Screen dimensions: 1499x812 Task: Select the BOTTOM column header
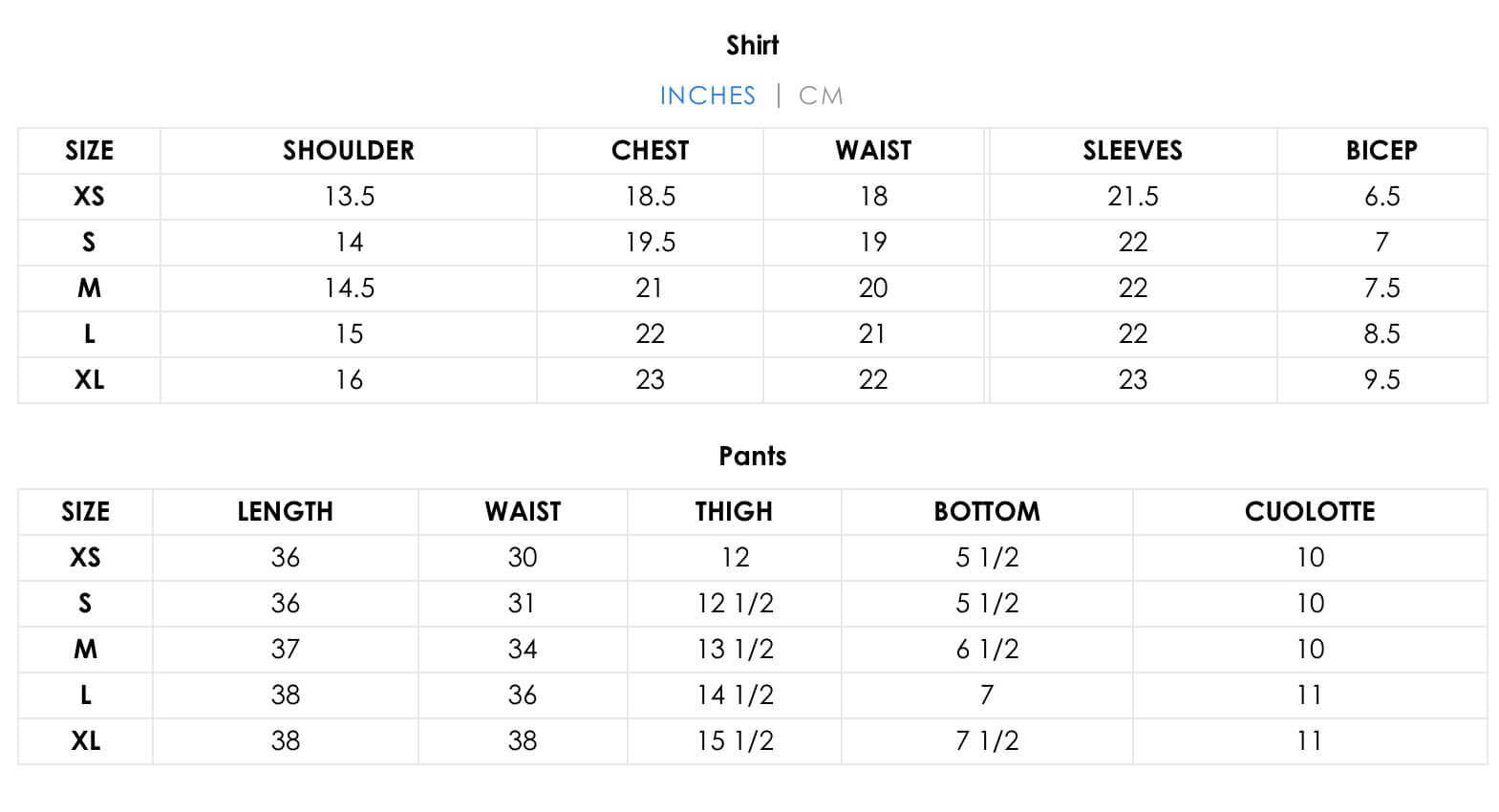coord(987,511)
